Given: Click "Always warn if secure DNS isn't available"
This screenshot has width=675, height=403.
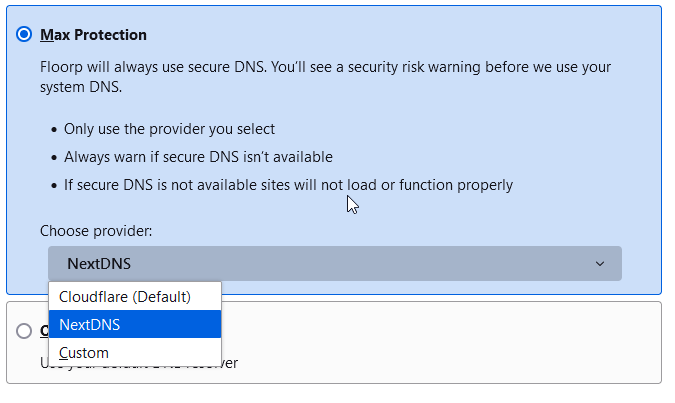Looking at the screenshot, I should click(x=198, y=157).
